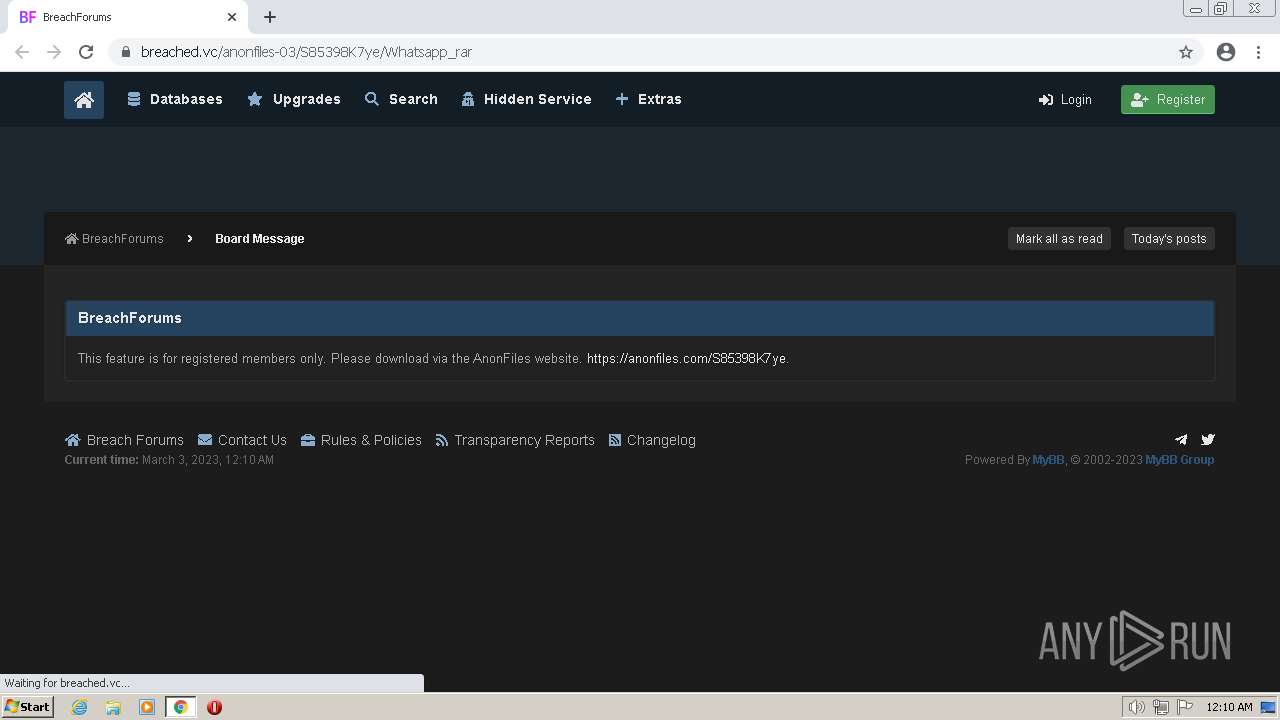Viewport: 1280px width, 720px height.
Task: Click the green Register button
Action: click(1168, 100)
